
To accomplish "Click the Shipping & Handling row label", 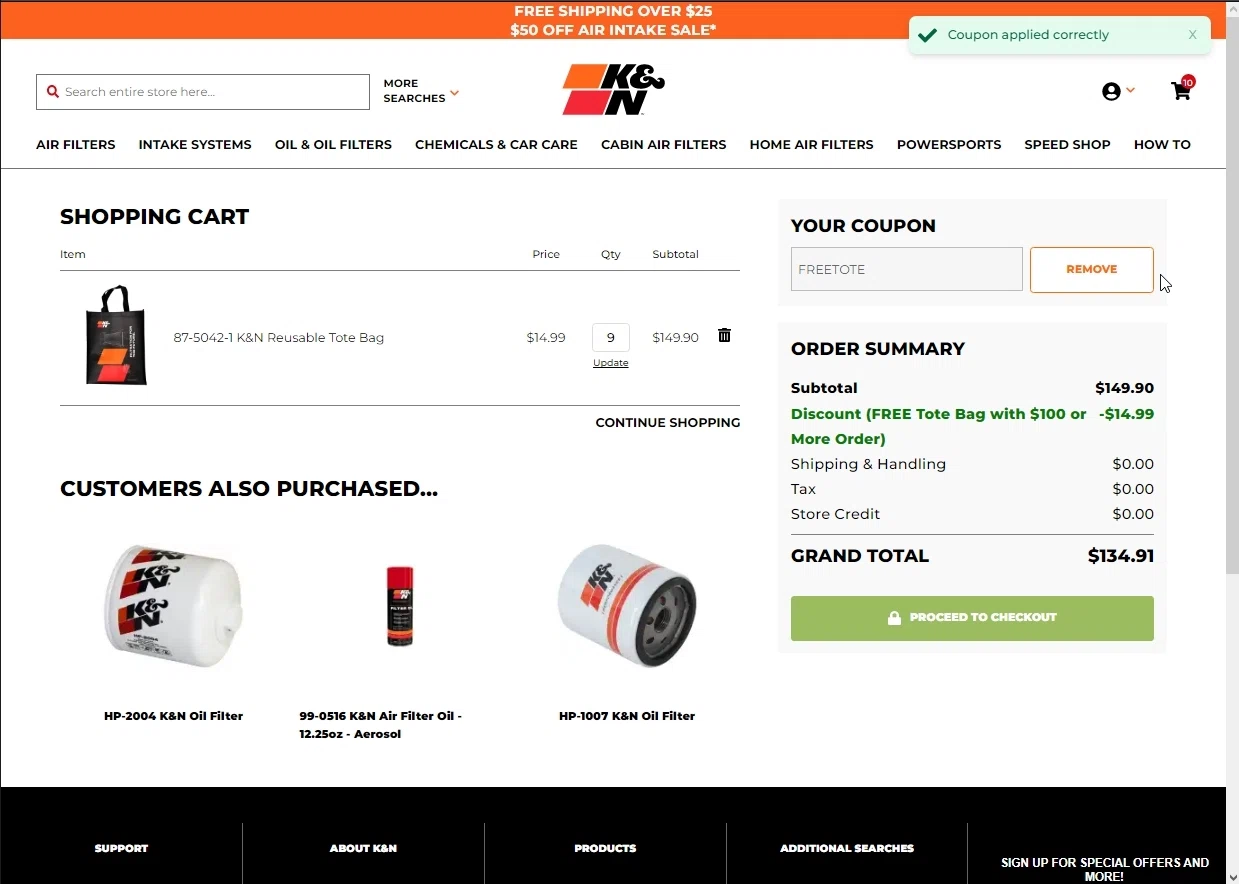I will tap(868, 464).
